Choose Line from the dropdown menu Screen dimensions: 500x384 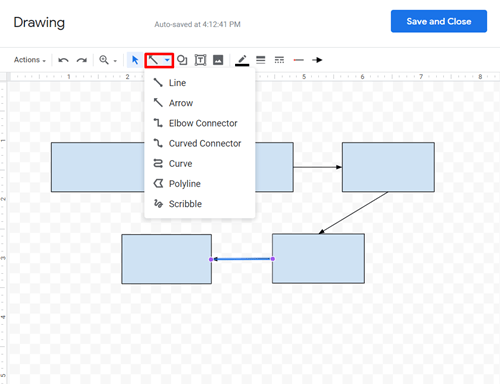coord(200,83)
